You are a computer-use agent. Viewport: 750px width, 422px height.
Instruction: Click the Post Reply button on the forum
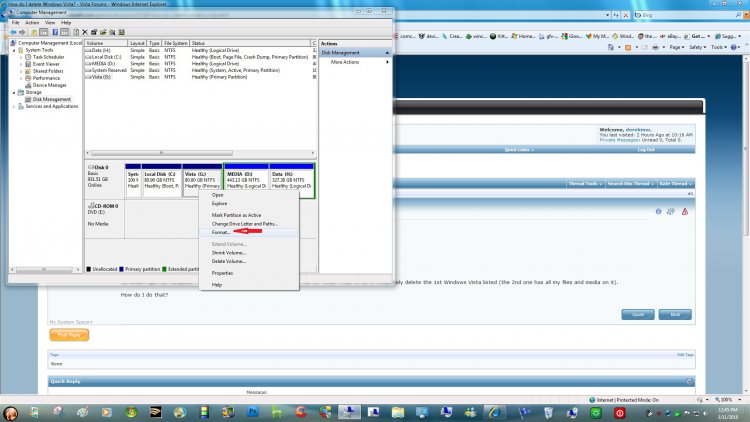[69, 335]
